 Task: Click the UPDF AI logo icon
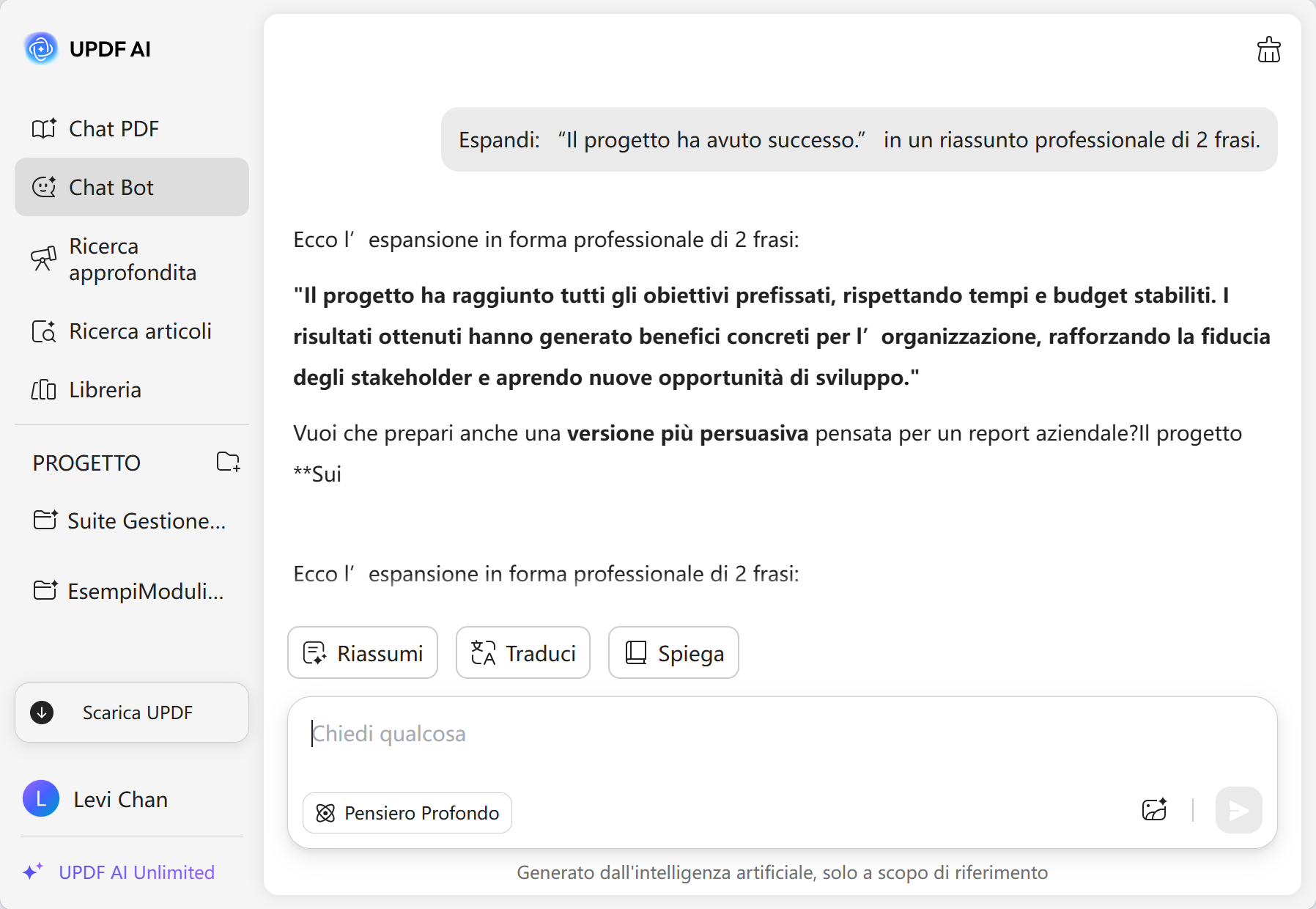41,49
